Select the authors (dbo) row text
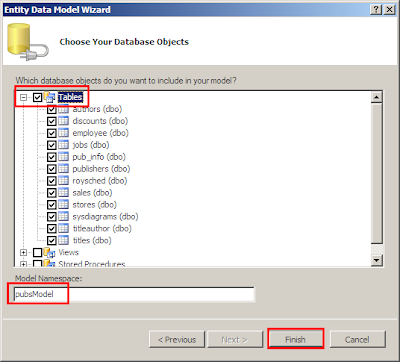Screen dimensions: 400x362 point(97,109)
